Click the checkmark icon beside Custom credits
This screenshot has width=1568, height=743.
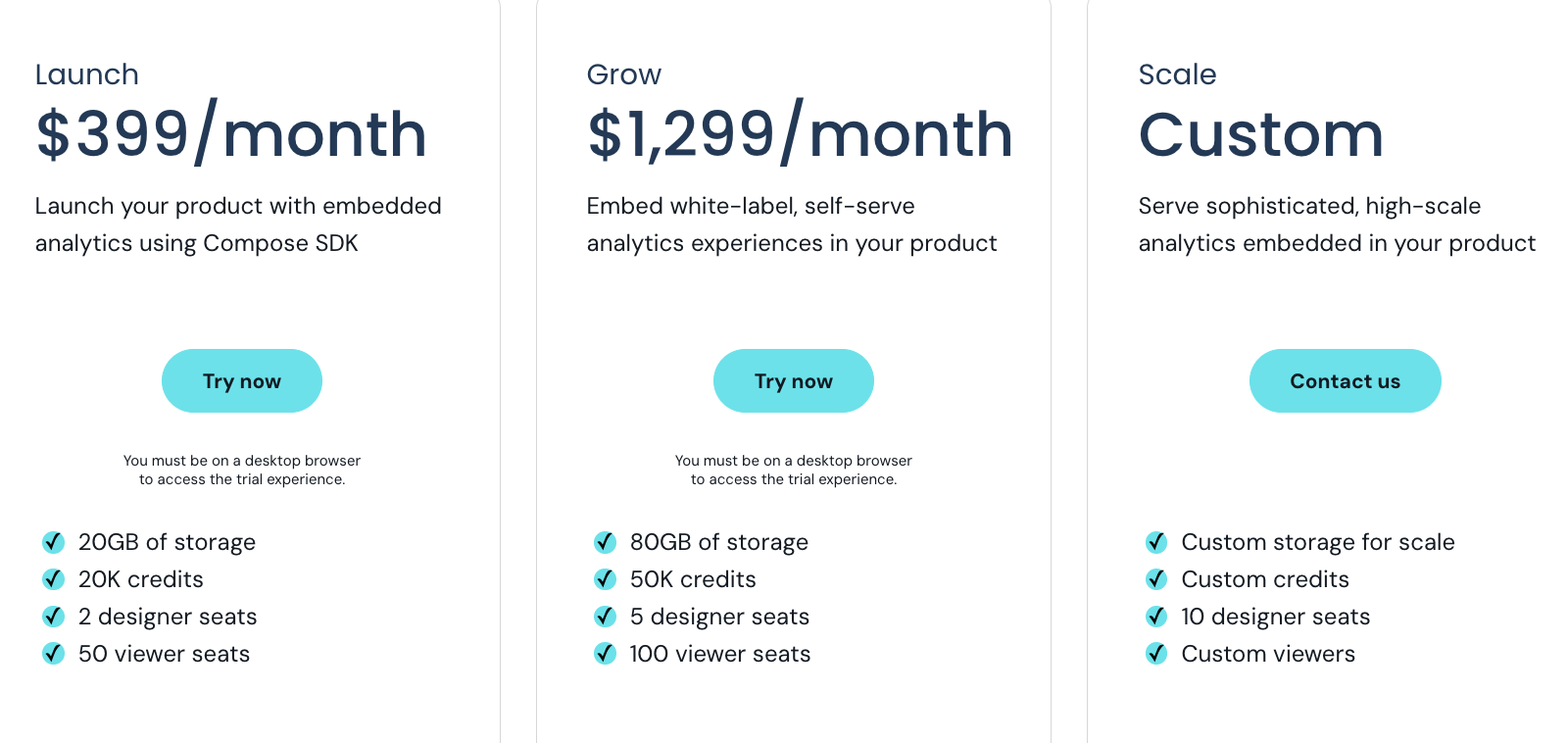click(x=1156, y=579)
